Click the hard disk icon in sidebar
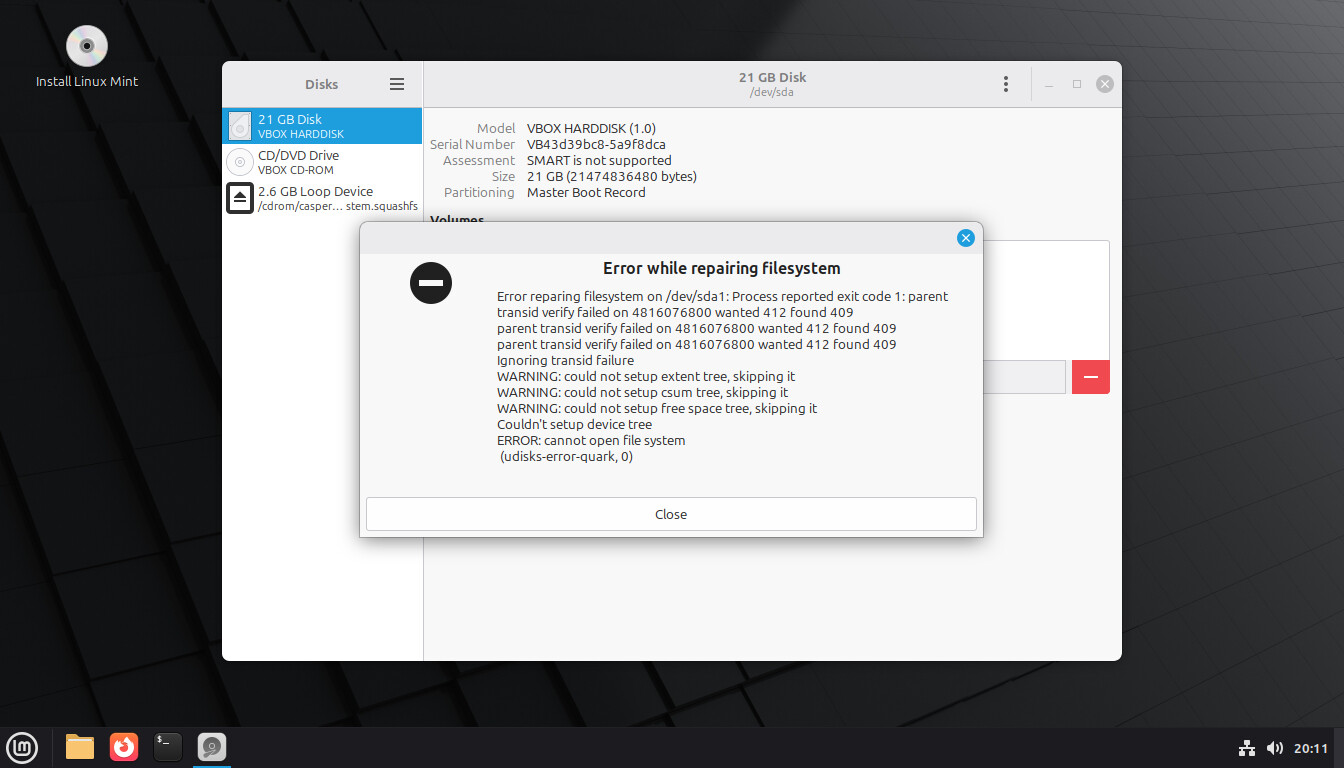This screenshot has width=1344, height=768. [240, 126]
